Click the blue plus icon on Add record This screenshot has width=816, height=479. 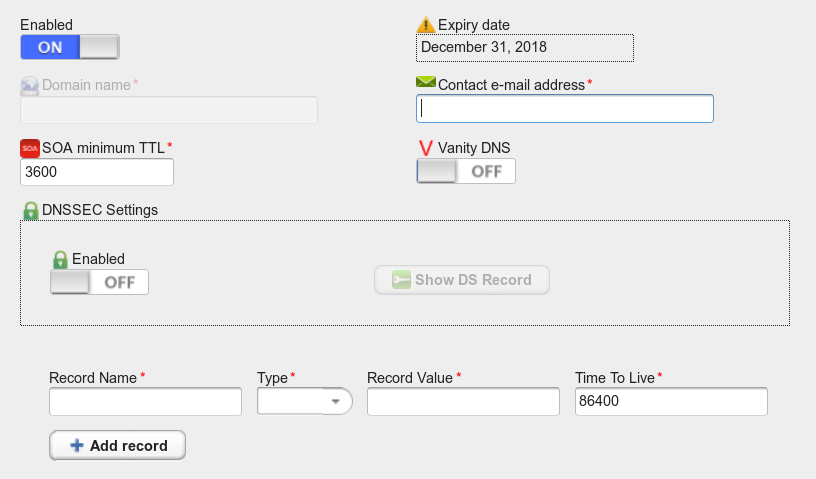pyautogui.click(x=77, y=445)
